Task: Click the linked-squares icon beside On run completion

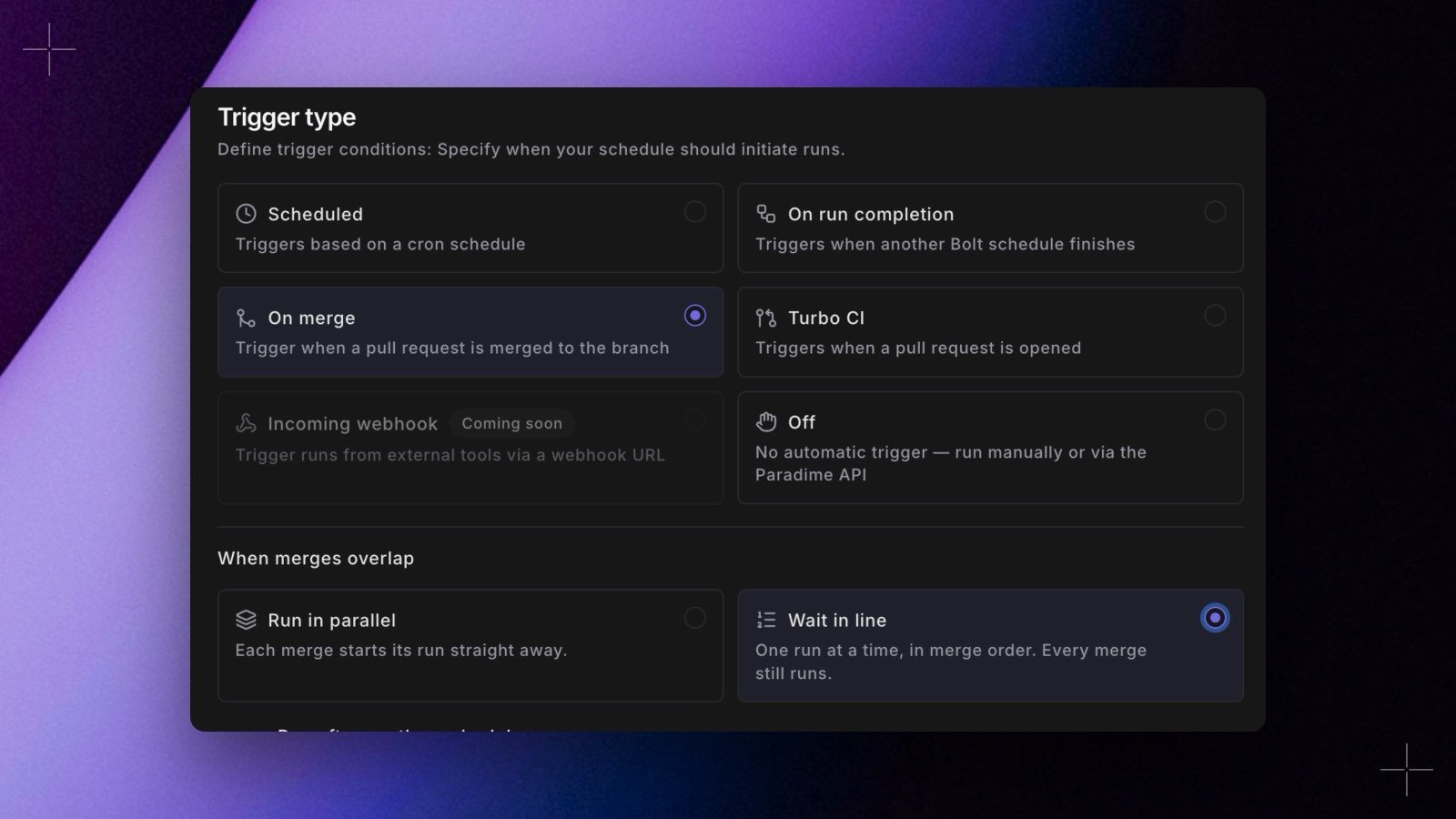Action: pyautogui.click(x=766, y=214)
